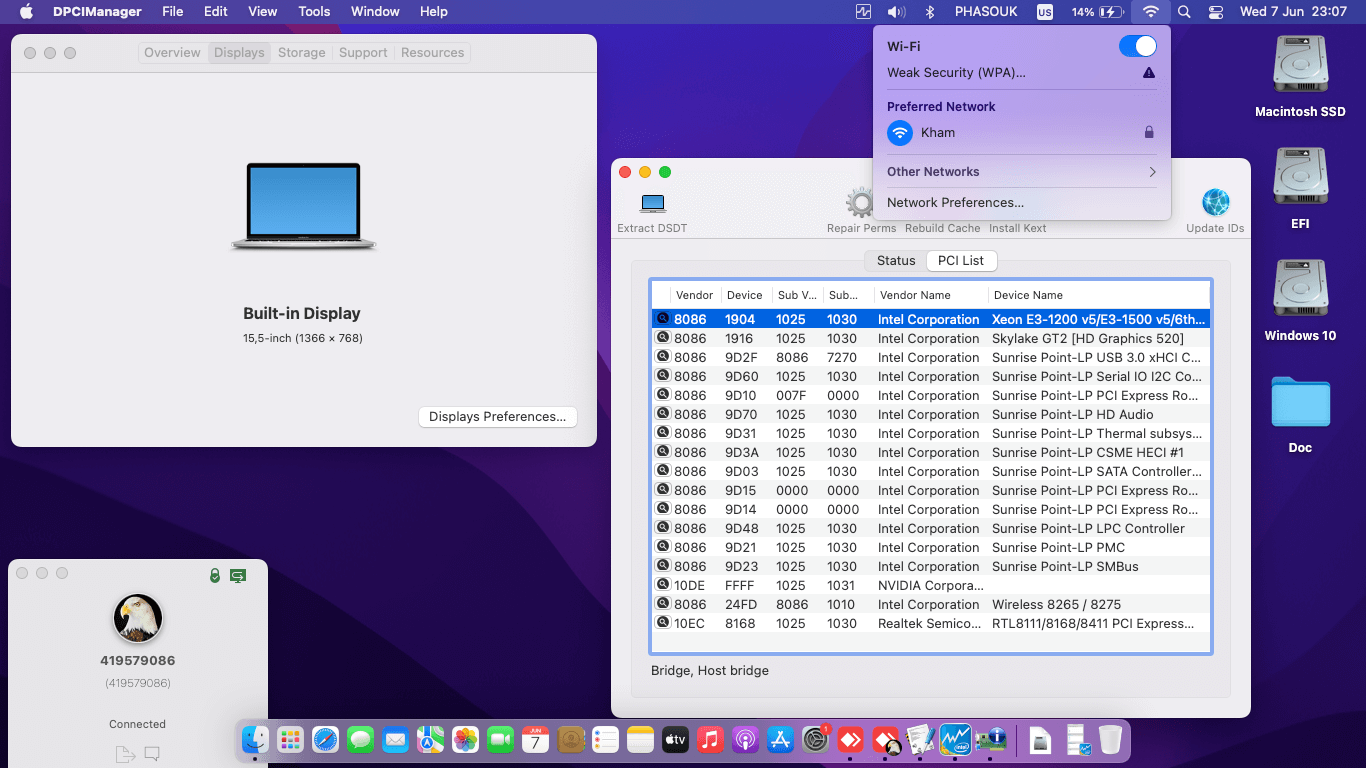Open the Launchpad icon in the Dock
Viewport: 1366px width, 768px height.
click(289, 740)
